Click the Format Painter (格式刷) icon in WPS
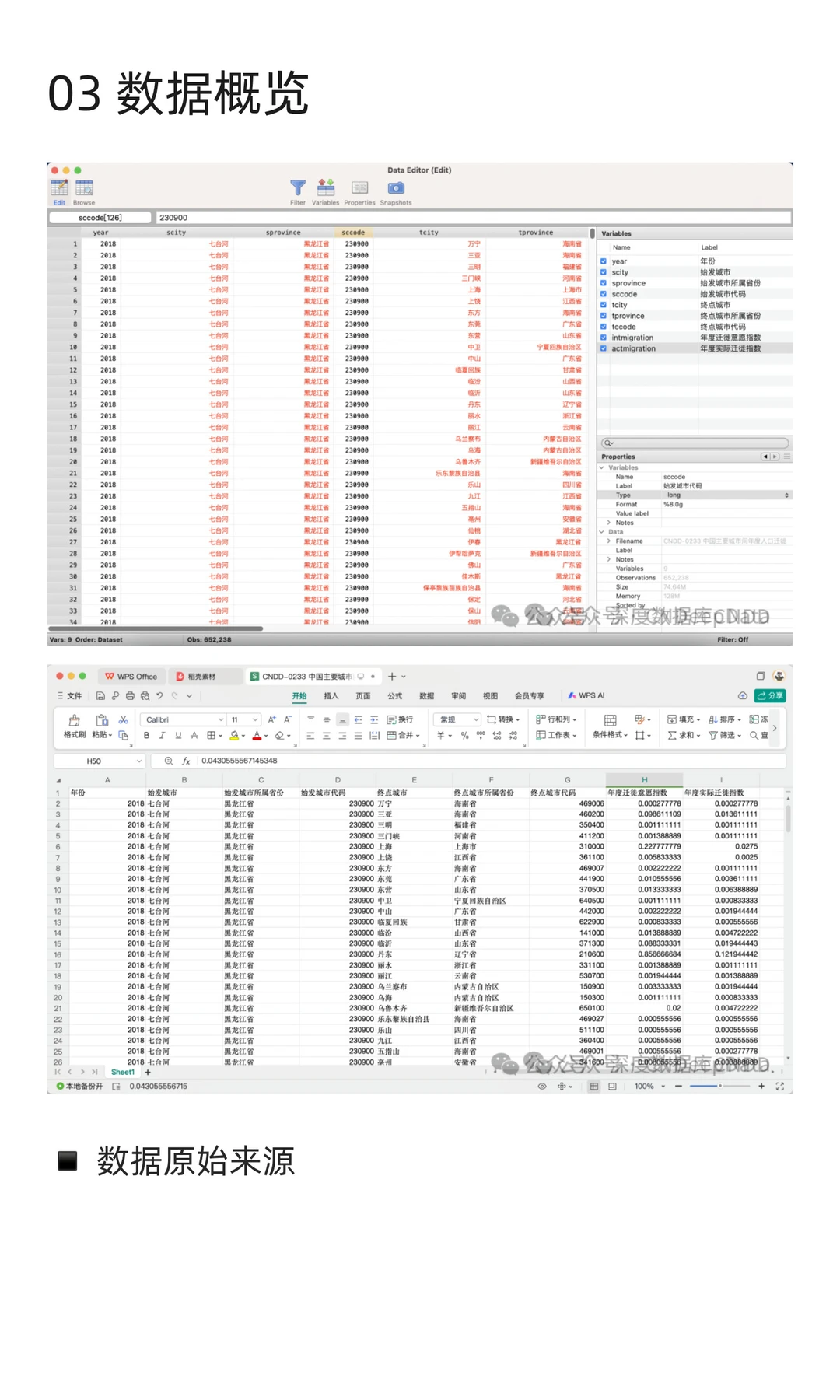The image size is (840, 1400). click(x=75, y=720)
